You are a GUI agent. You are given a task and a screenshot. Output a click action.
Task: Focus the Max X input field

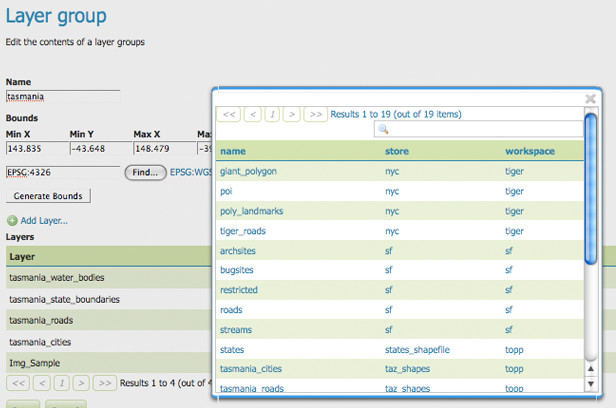(165, 148)
